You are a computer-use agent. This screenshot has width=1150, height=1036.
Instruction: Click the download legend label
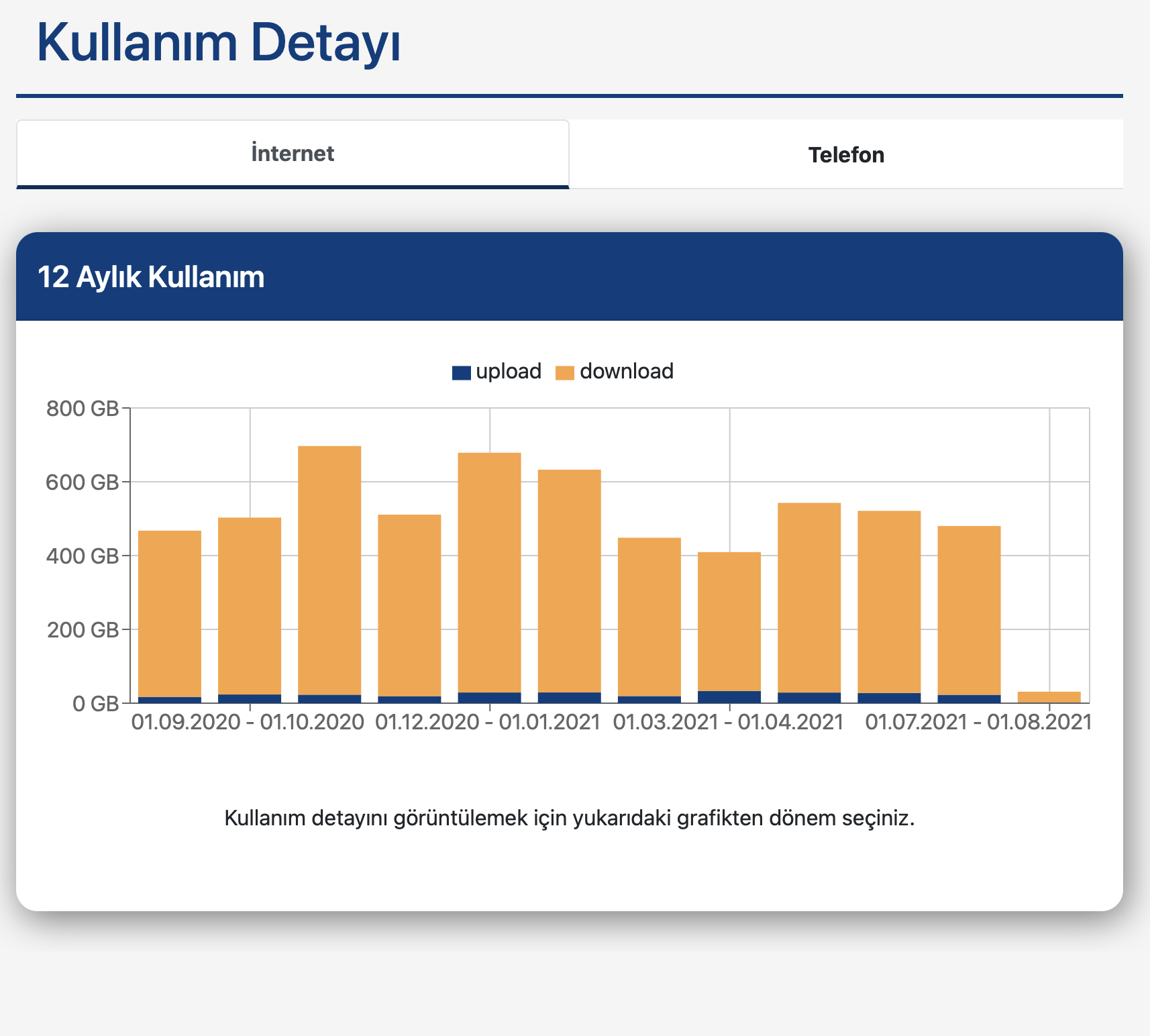point(627,371)
